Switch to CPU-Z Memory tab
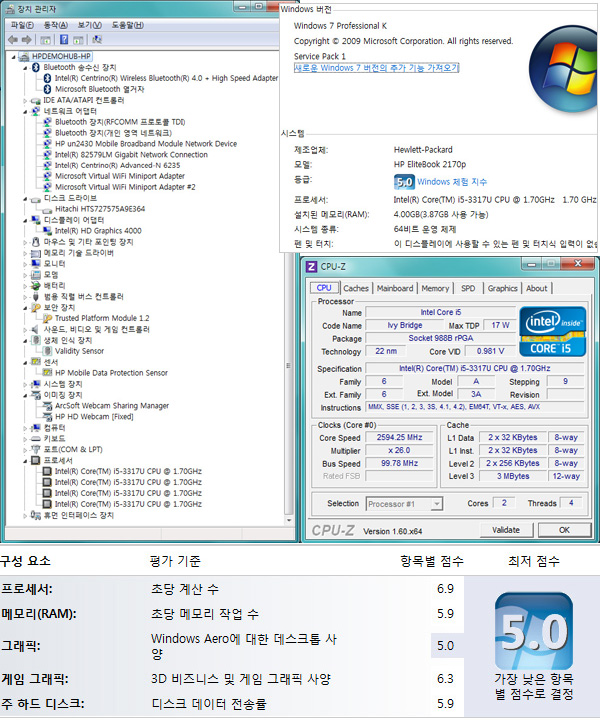The height and width of the screenshot is (720, 600). pyautogui.click(x=435, y=288)
